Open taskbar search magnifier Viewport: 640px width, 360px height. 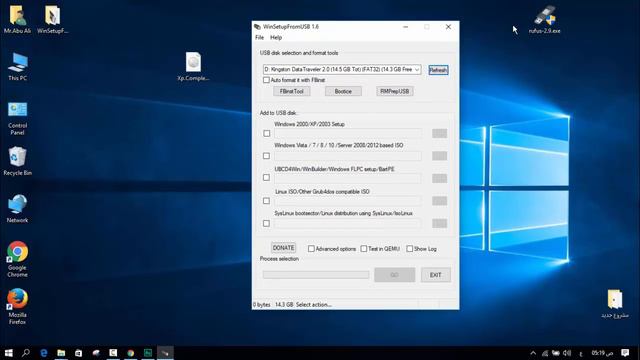[x=26, y=353]
